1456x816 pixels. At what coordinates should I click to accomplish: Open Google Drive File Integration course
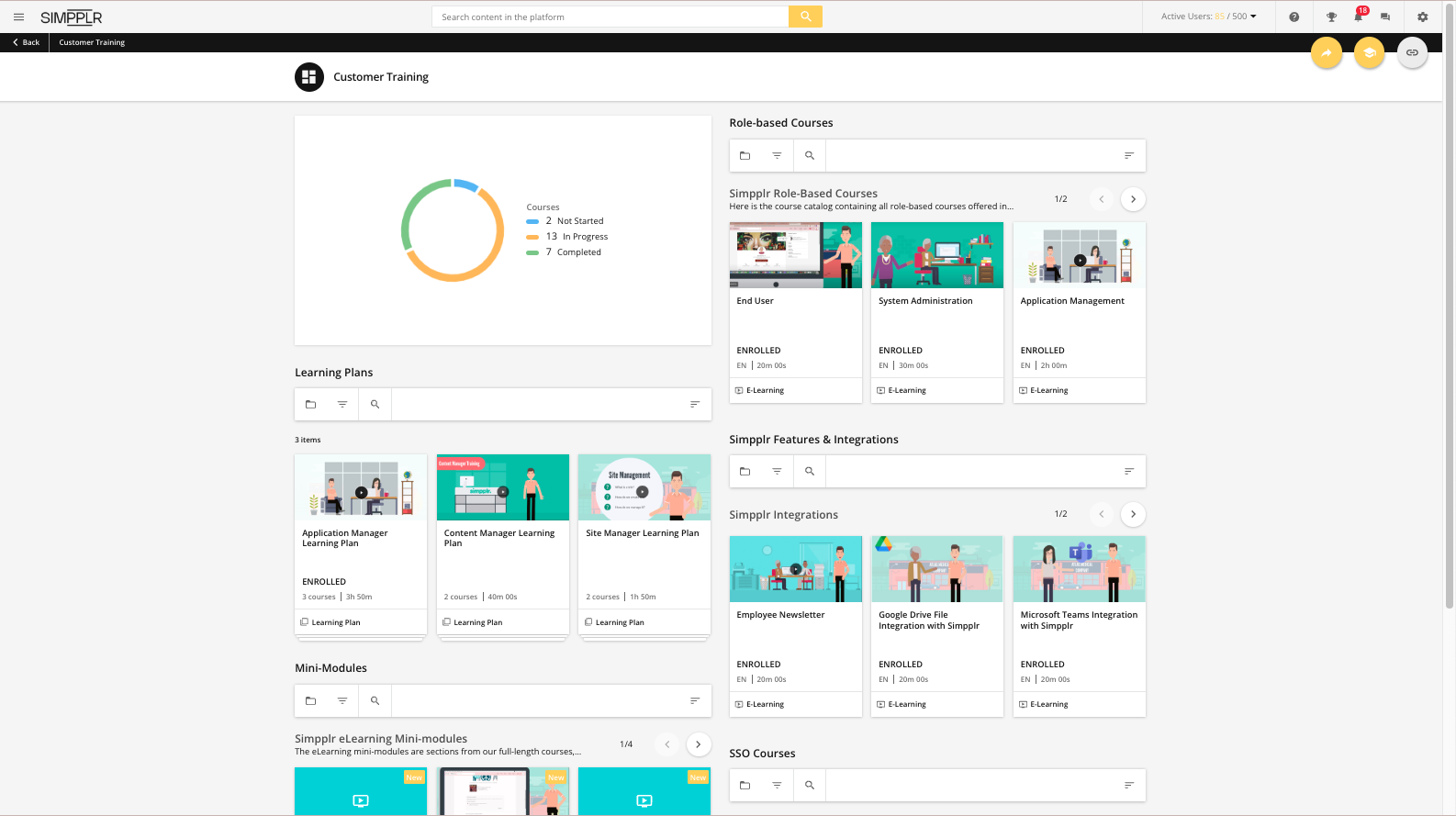click(937, 626)
